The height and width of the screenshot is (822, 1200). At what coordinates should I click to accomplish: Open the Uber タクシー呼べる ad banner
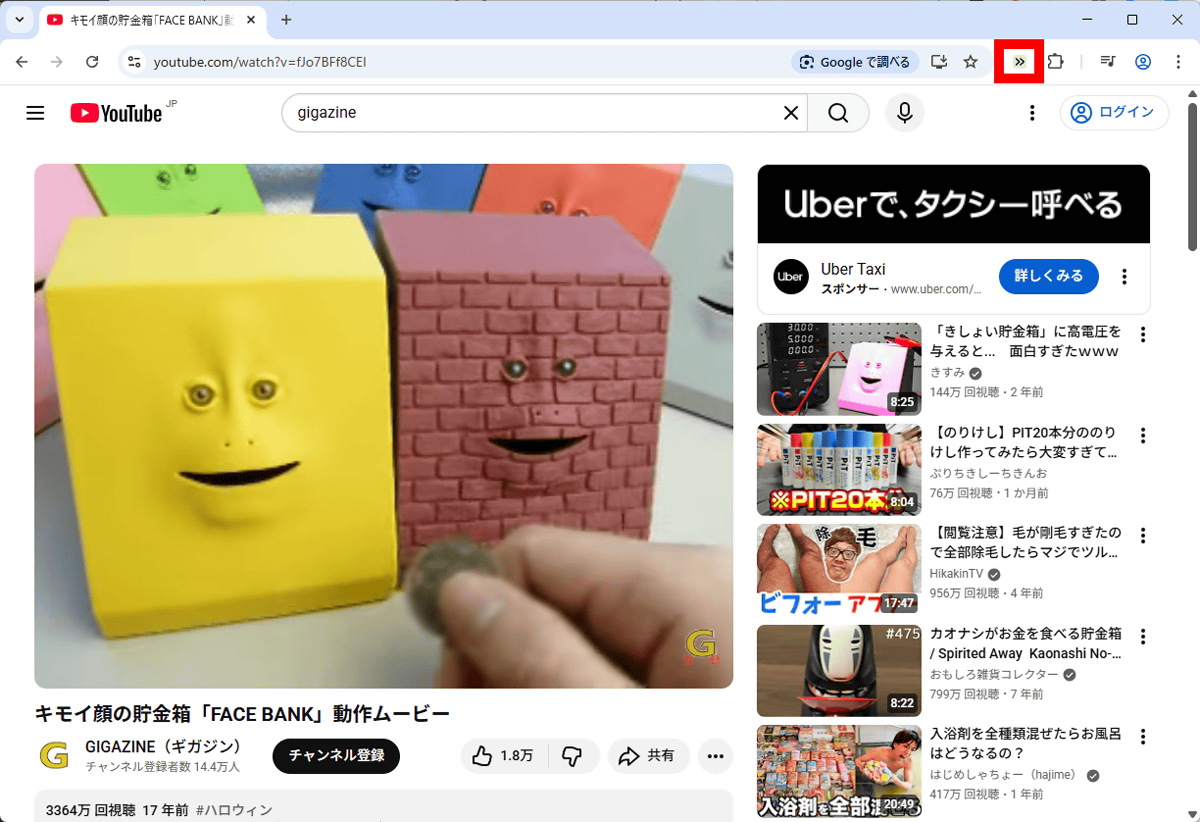click(x=954, y=204)
